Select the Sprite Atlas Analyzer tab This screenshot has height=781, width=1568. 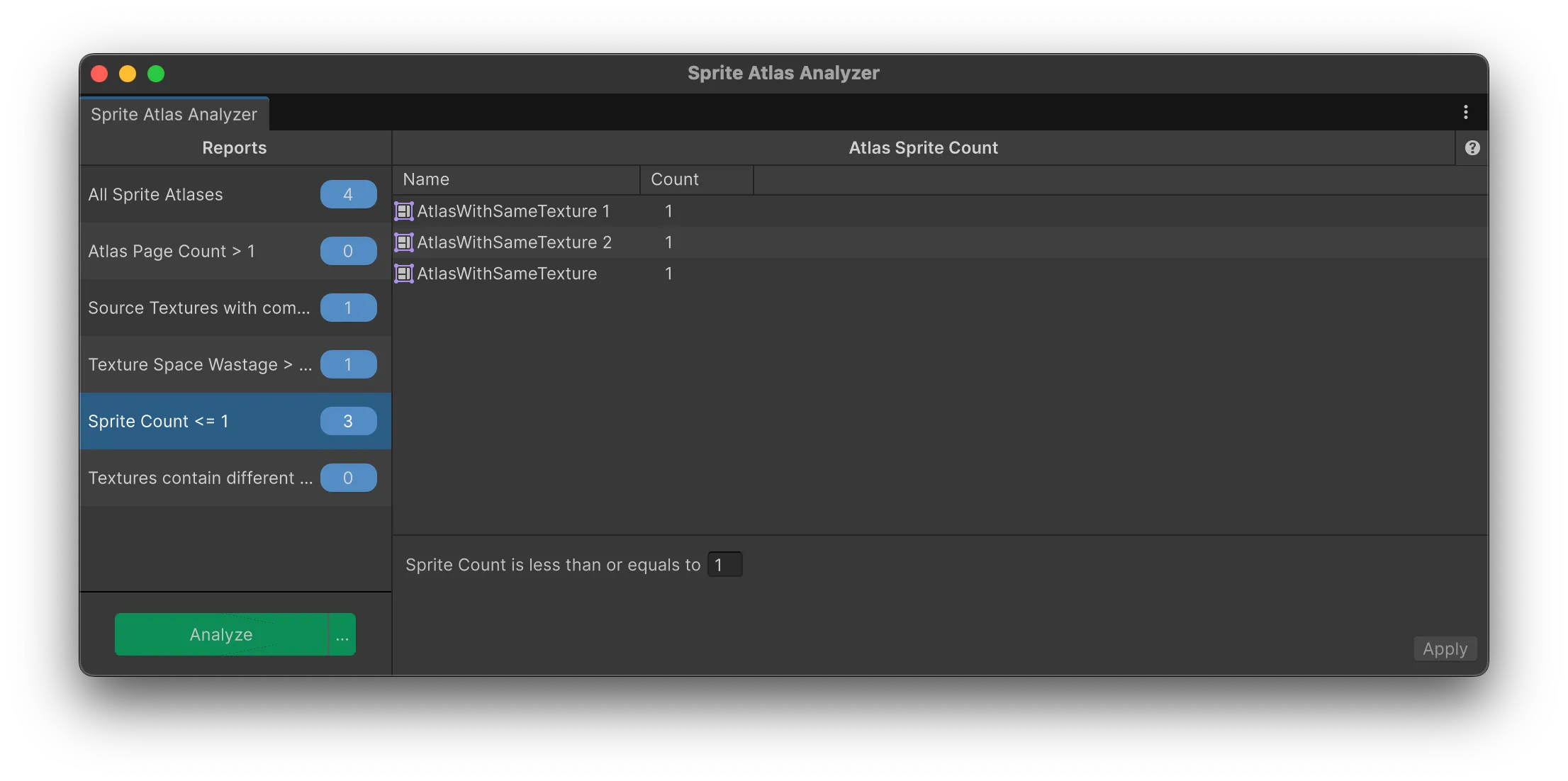(x=174, y=114)
